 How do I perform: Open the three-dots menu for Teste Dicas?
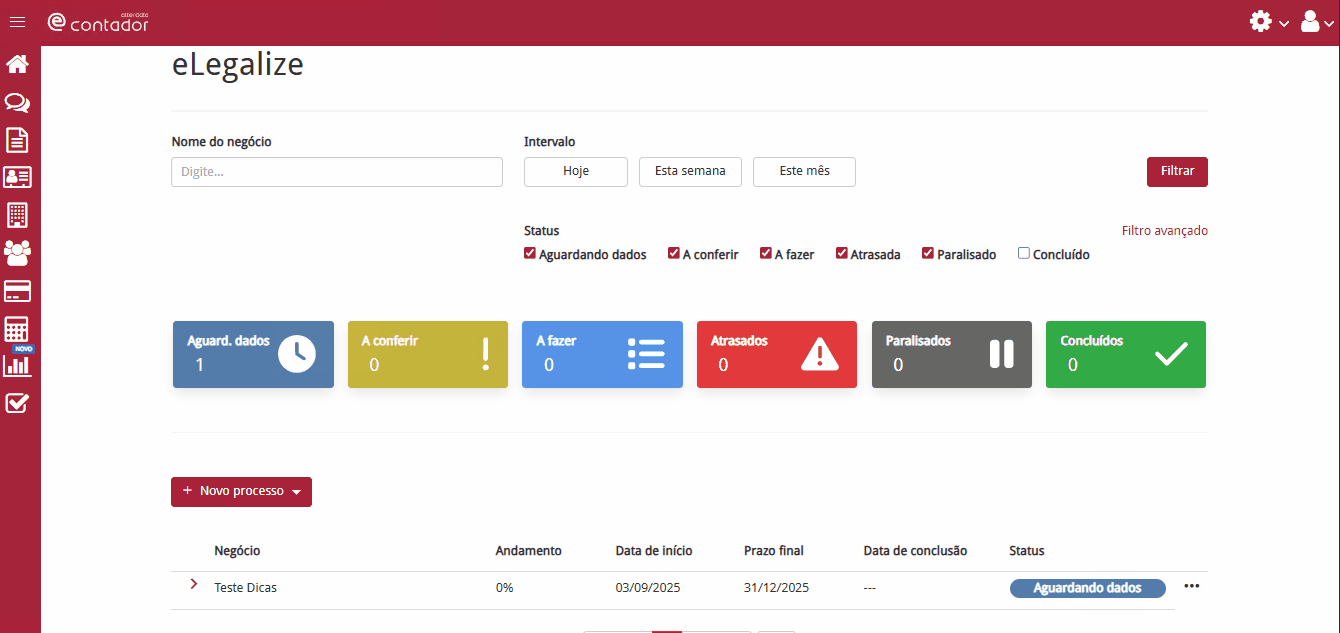point(1191,586)
